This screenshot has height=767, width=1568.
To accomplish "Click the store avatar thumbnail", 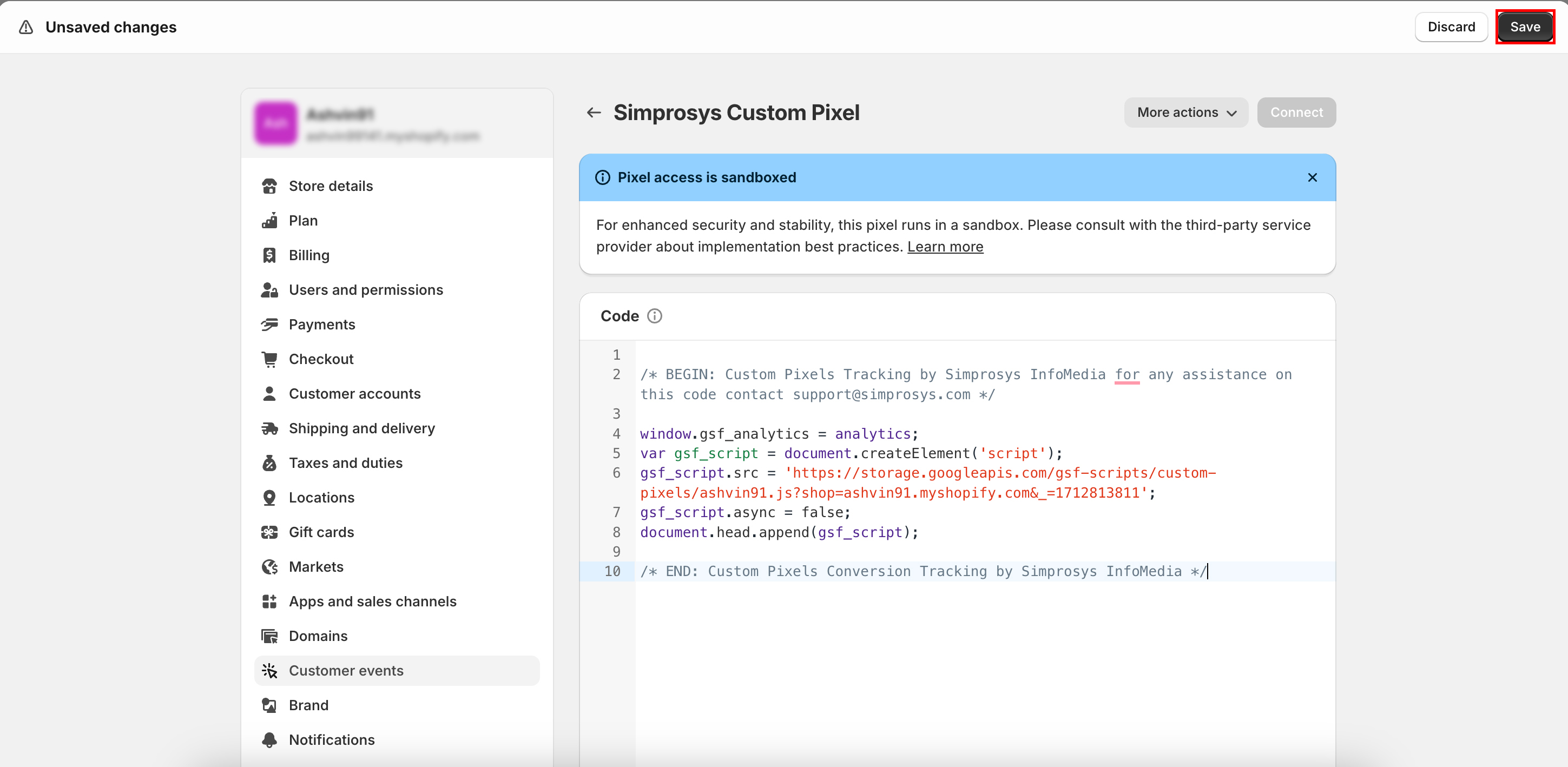I will (276, 123).
